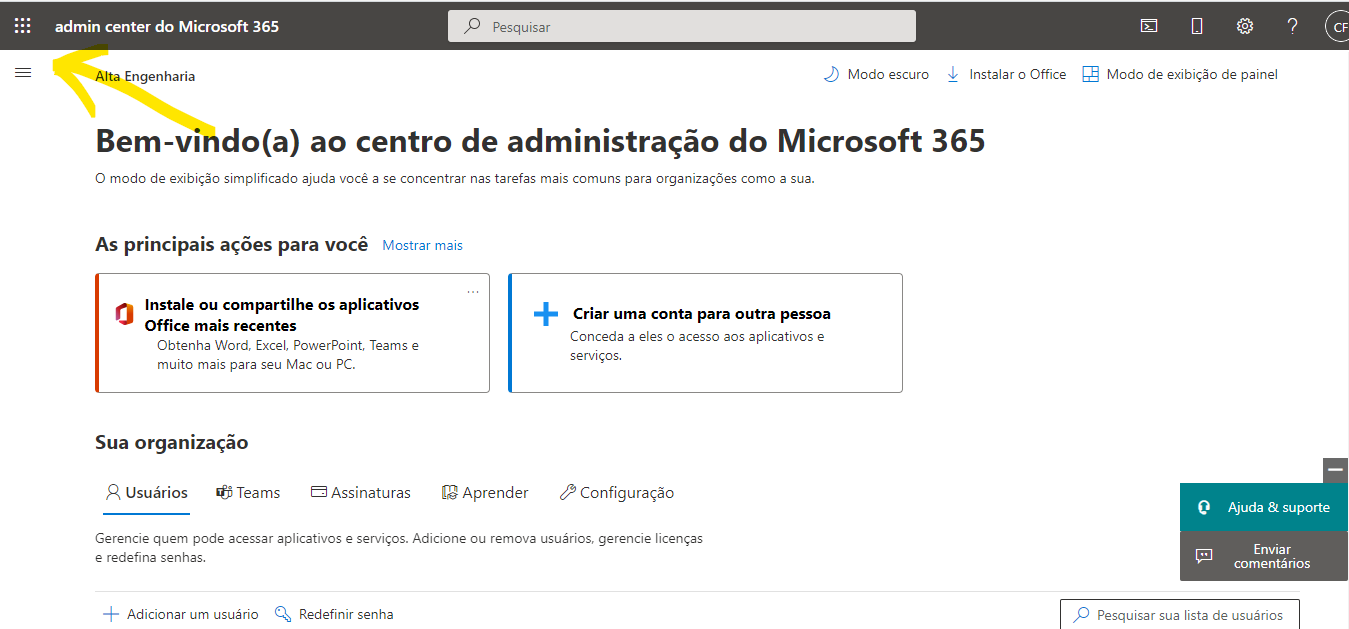Minimize the help panel with the dash button
1349x629 pixels.
click(x=1335, y=470)
